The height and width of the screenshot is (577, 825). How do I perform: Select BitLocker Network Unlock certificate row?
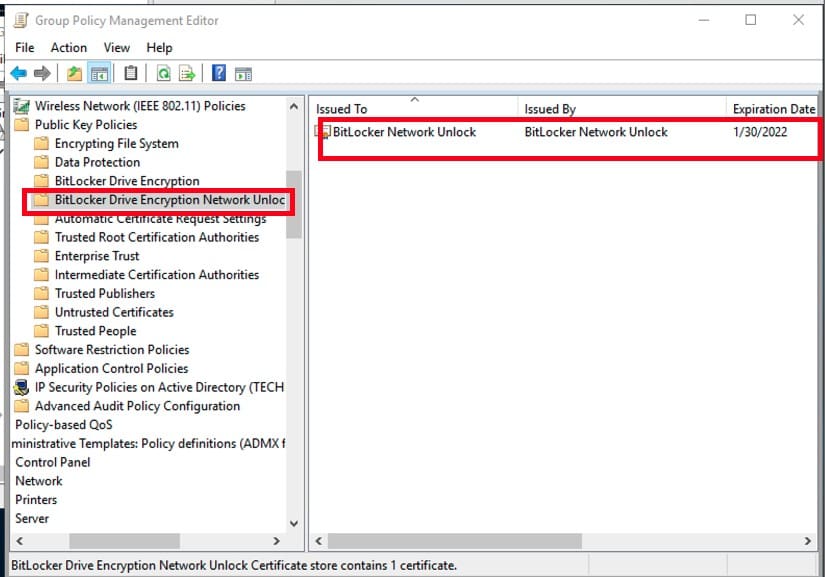pos(404,132)
